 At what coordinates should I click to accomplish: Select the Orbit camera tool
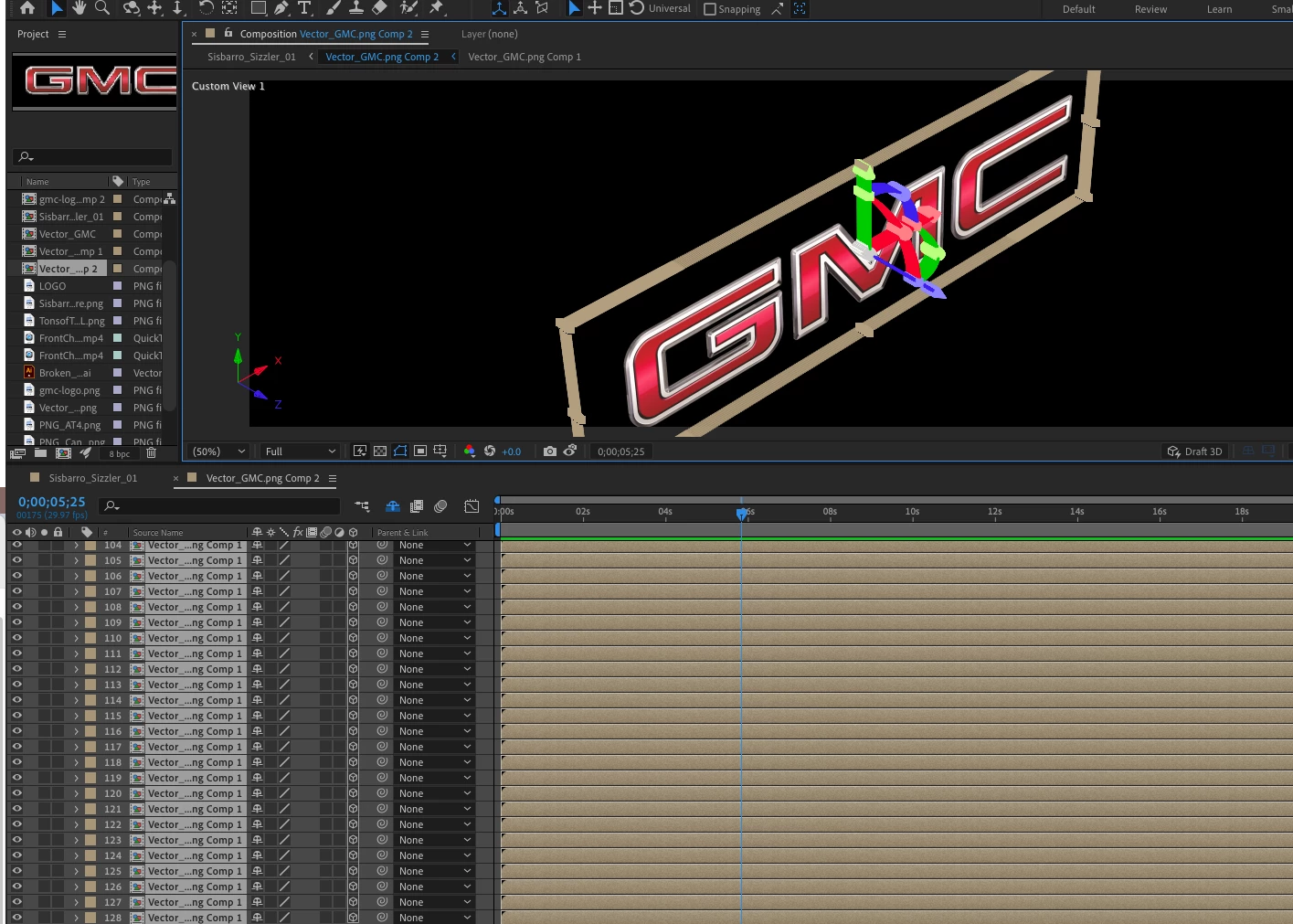tap(132, 8)
